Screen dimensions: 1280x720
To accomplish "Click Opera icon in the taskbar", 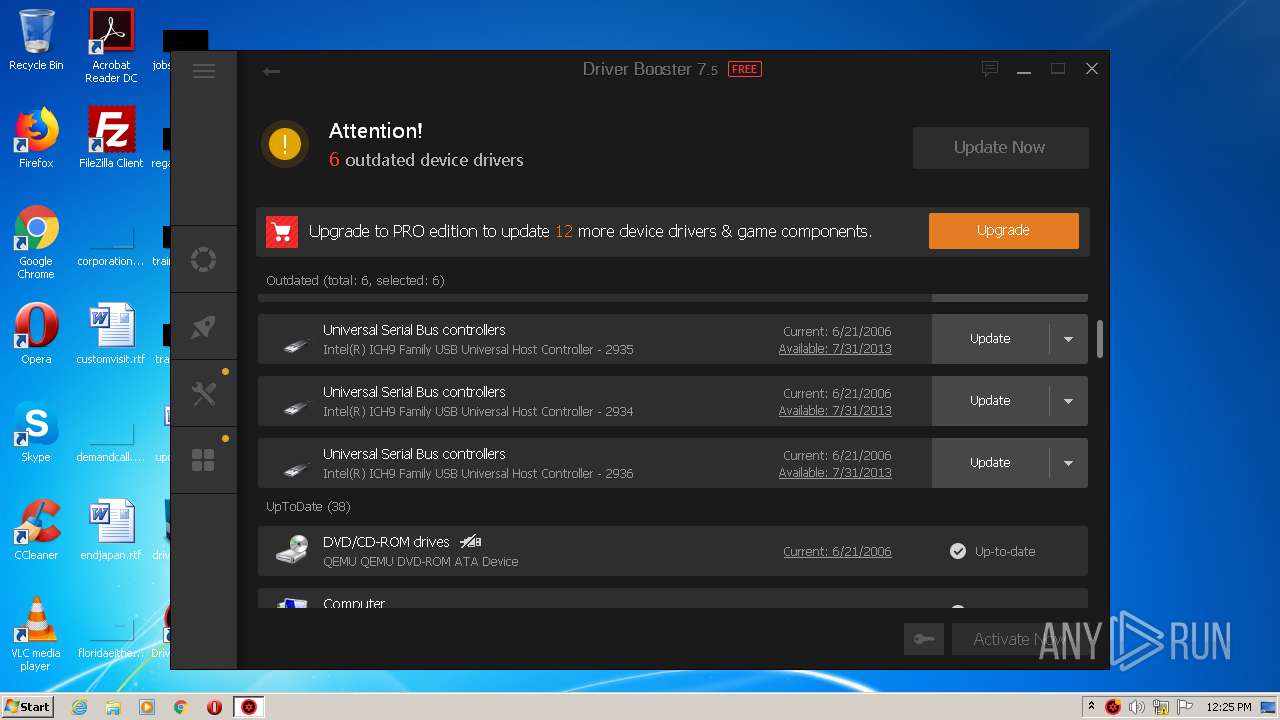I will (214, 707).
